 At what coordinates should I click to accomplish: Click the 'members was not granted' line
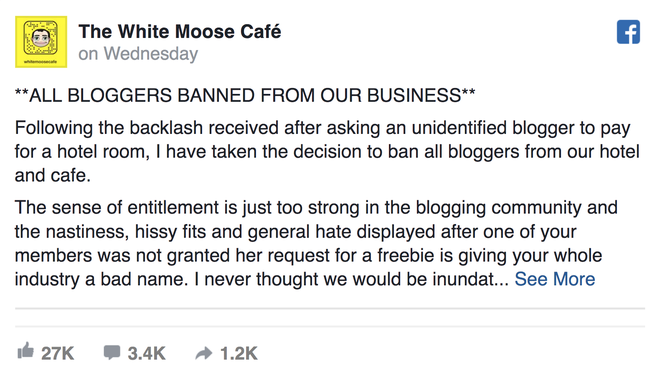coord(309,256)
